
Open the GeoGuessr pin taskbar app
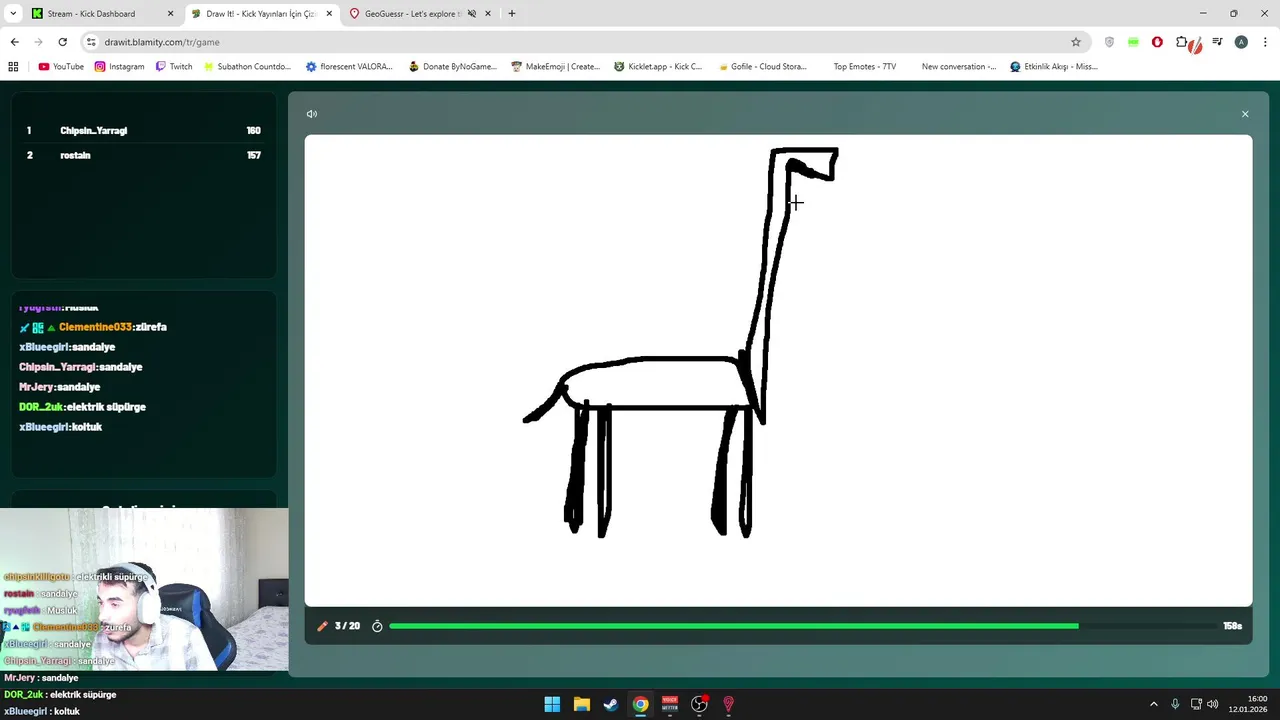click(729, 704)
